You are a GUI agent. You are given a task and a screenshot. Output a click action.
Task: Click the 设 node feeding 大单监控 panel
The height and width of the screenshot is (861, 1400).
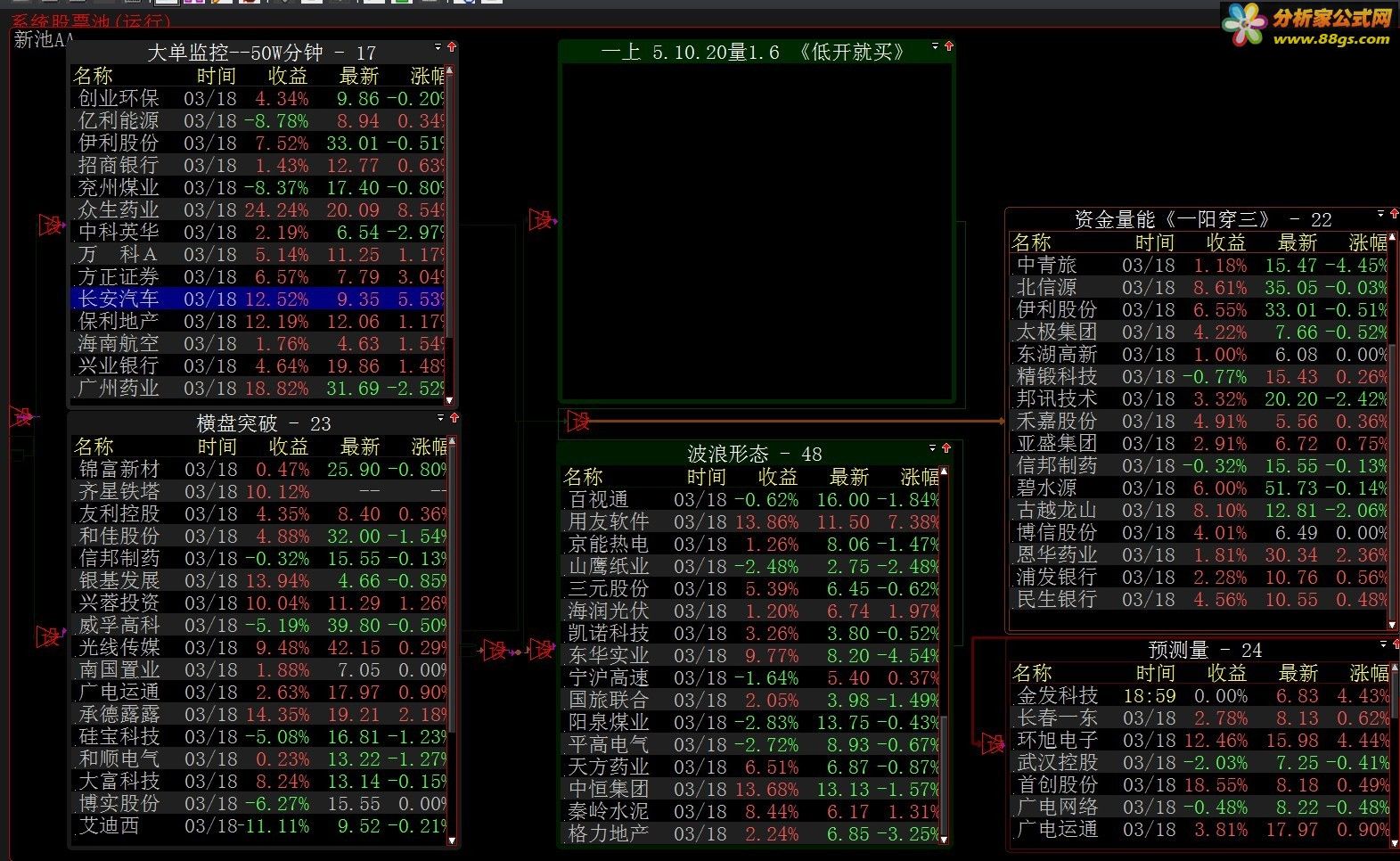coord(52,225)
